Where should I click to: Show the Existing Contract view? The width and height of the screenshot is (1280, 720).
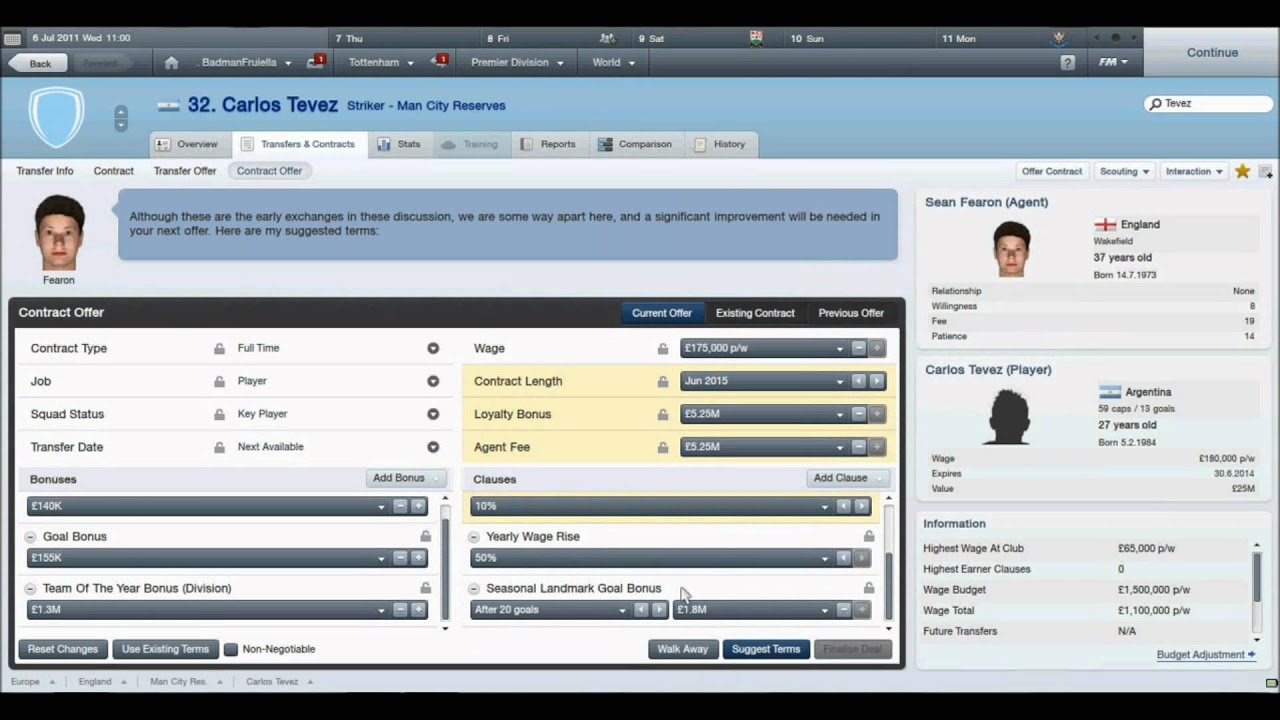tap(755, 313)
